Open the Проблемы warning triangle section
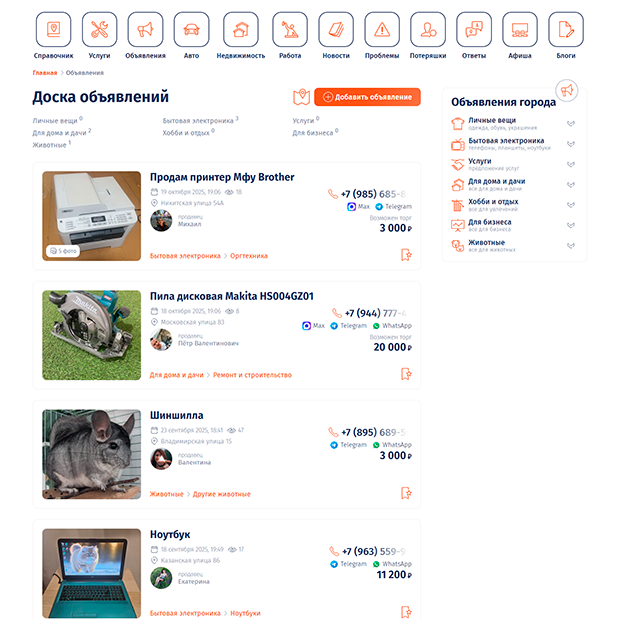640x620 pixels. (382, 29)
